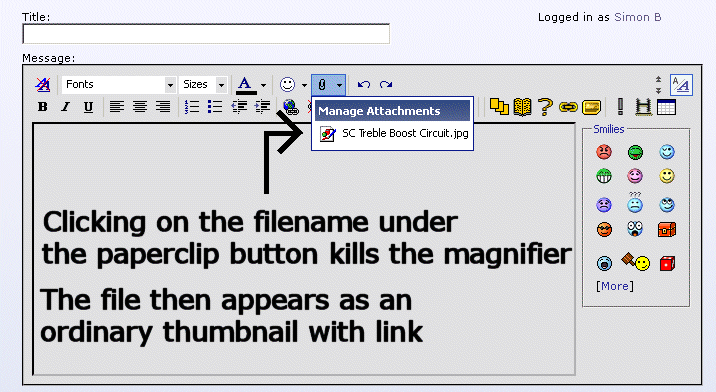Click the yellow overlapping squares icon
Screen dimensions: 716x392
(x=499, y=107)
